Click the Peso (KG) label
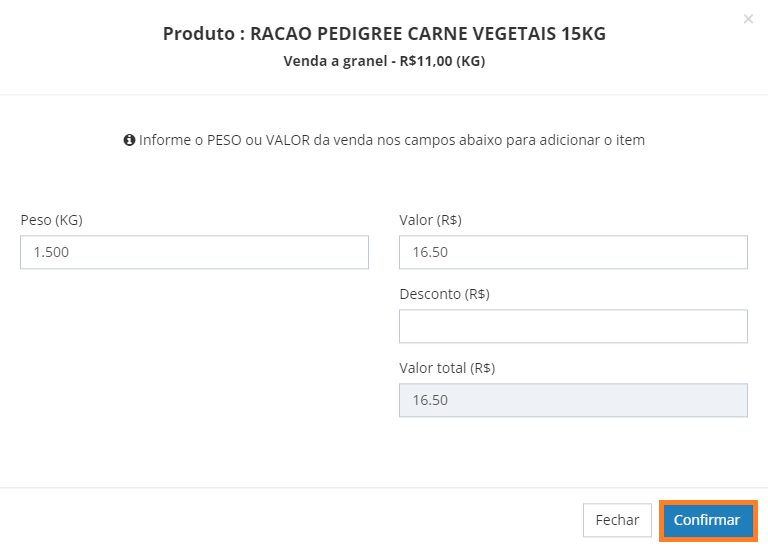This screenshot has width=768, height=552. (51, 220)
